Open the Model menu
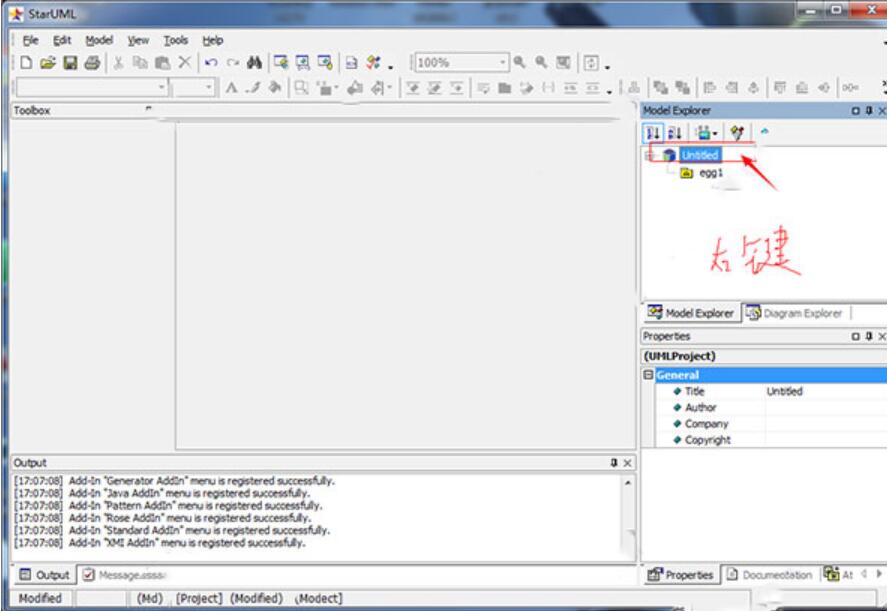 [99, 40]
